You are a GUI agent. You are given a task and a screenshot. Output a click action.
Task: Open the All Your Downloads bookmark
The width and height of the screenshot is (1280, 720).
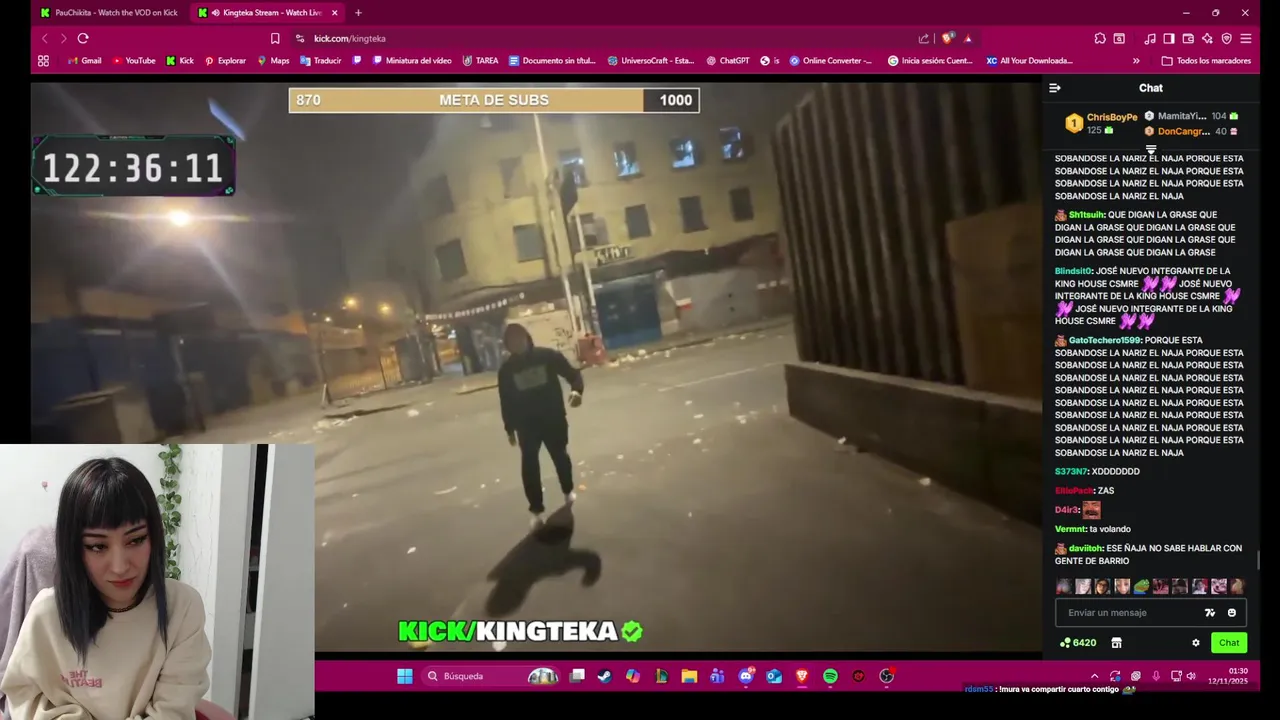[x=1029, y=61]
